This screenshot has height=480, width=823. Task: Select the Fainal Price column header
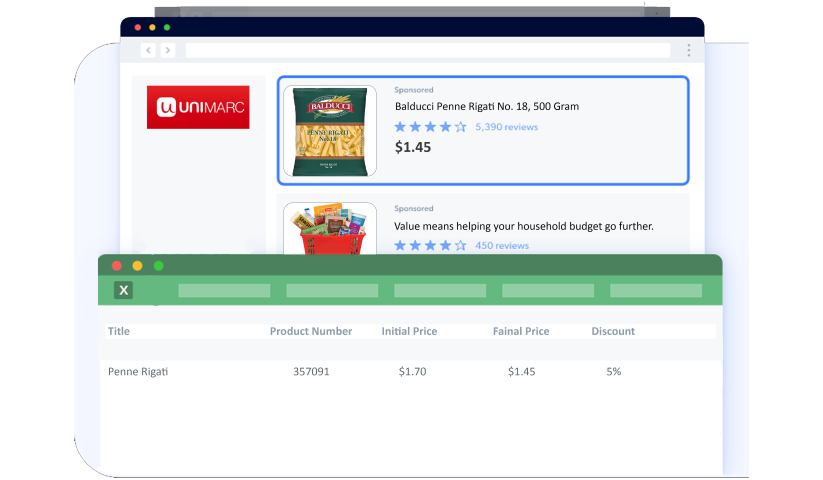pyautogui.click(x=521, y=331)
